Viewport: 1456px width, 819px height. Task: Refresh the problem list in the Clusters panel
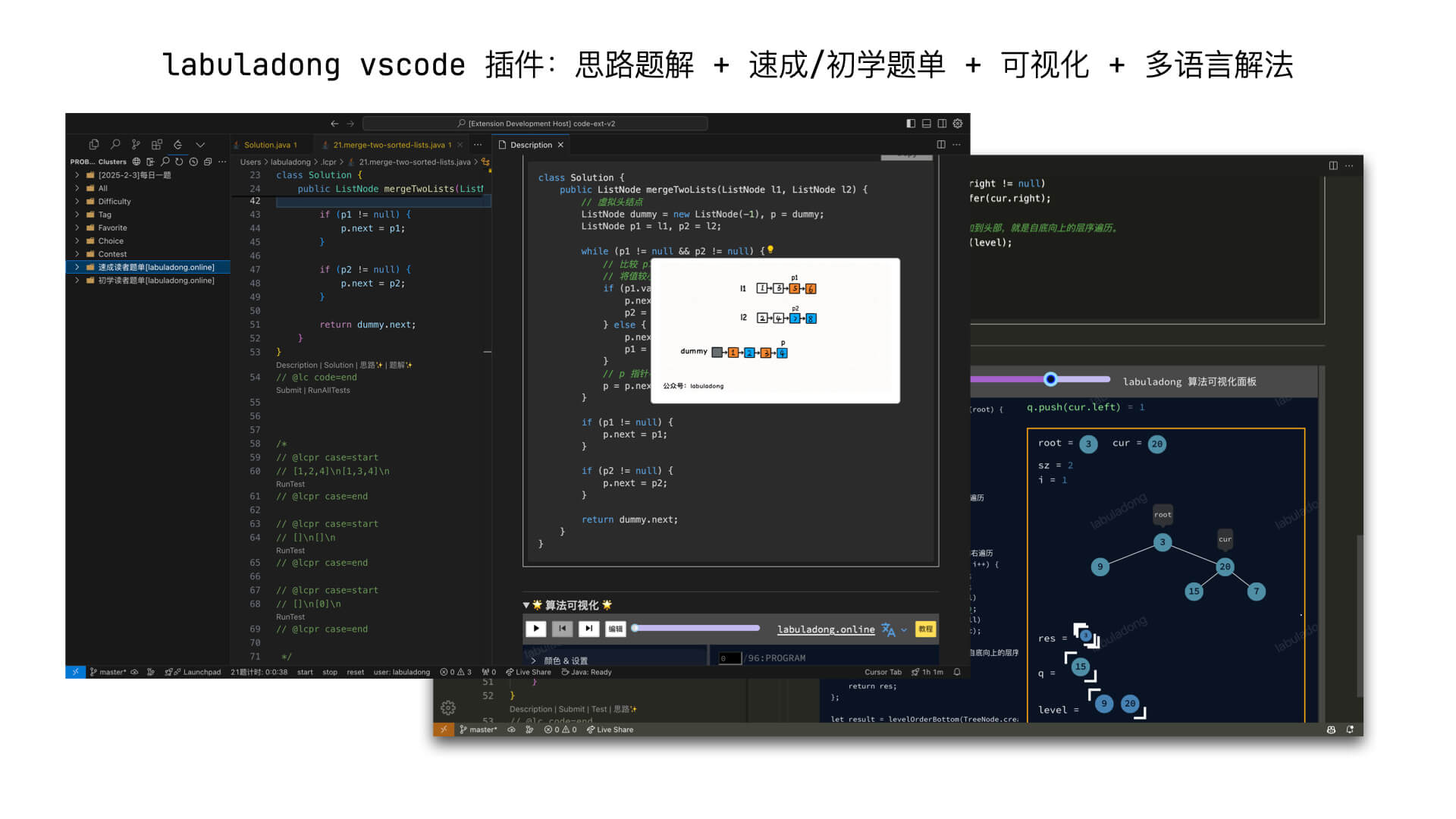(180, 162)
